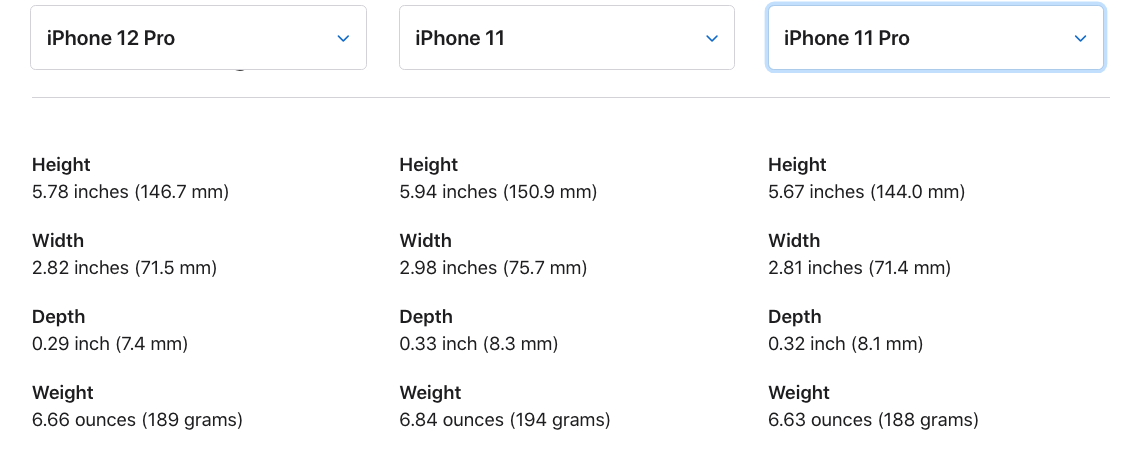The image size is (1134, 460).
Task: Click the 5.78 inches (146.7 mm) height value
Action: coord(131,192)
